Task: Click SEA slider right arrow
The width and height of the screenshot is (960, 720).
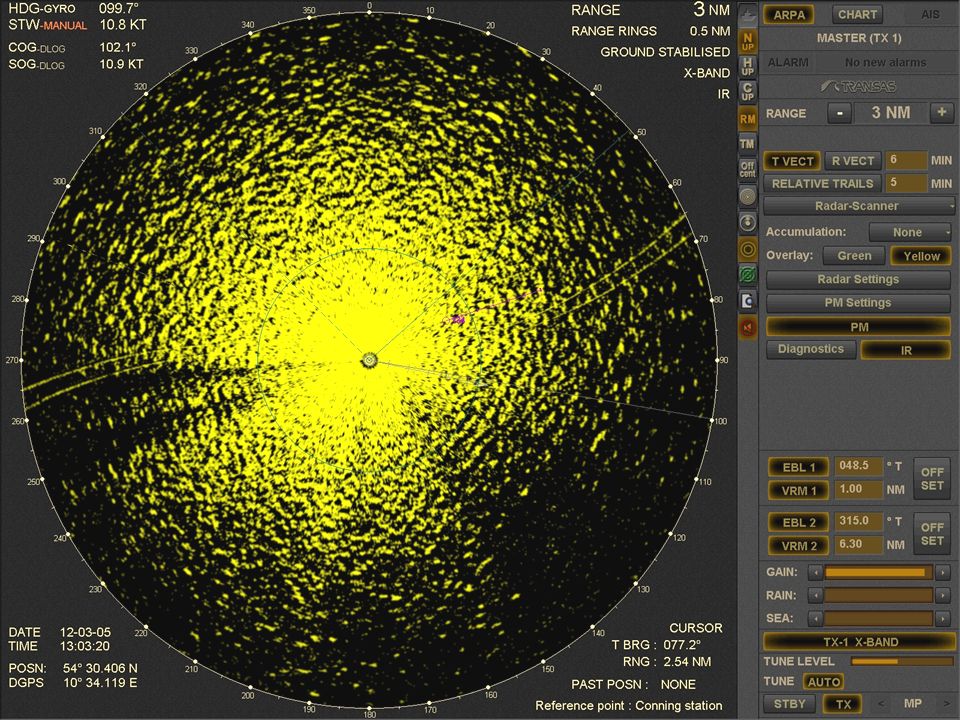Action: point(943,618)
